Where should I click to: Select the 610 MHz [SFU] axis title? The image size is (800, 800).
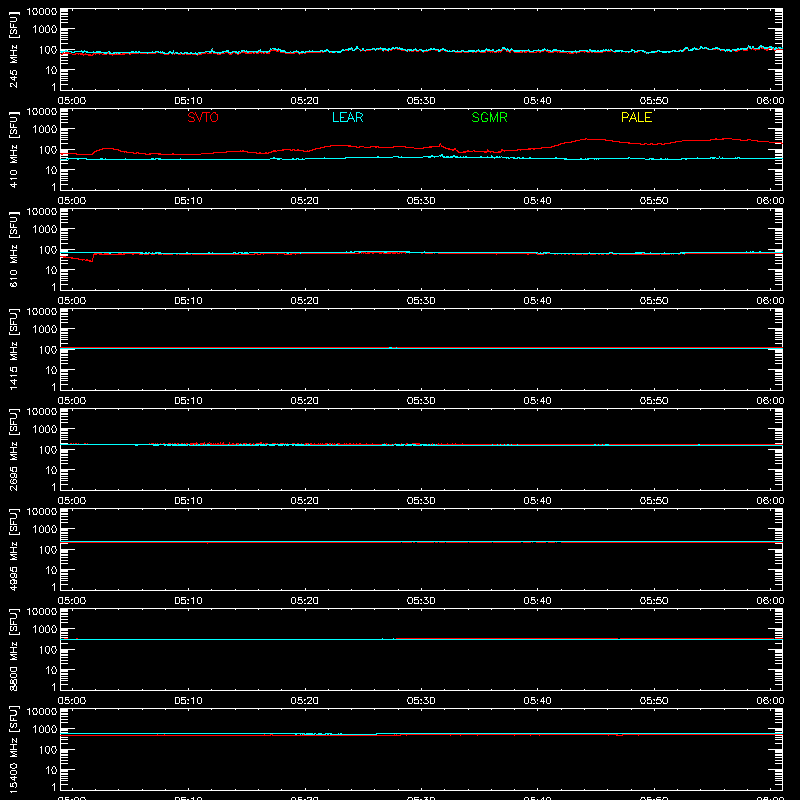coord(13,250)
